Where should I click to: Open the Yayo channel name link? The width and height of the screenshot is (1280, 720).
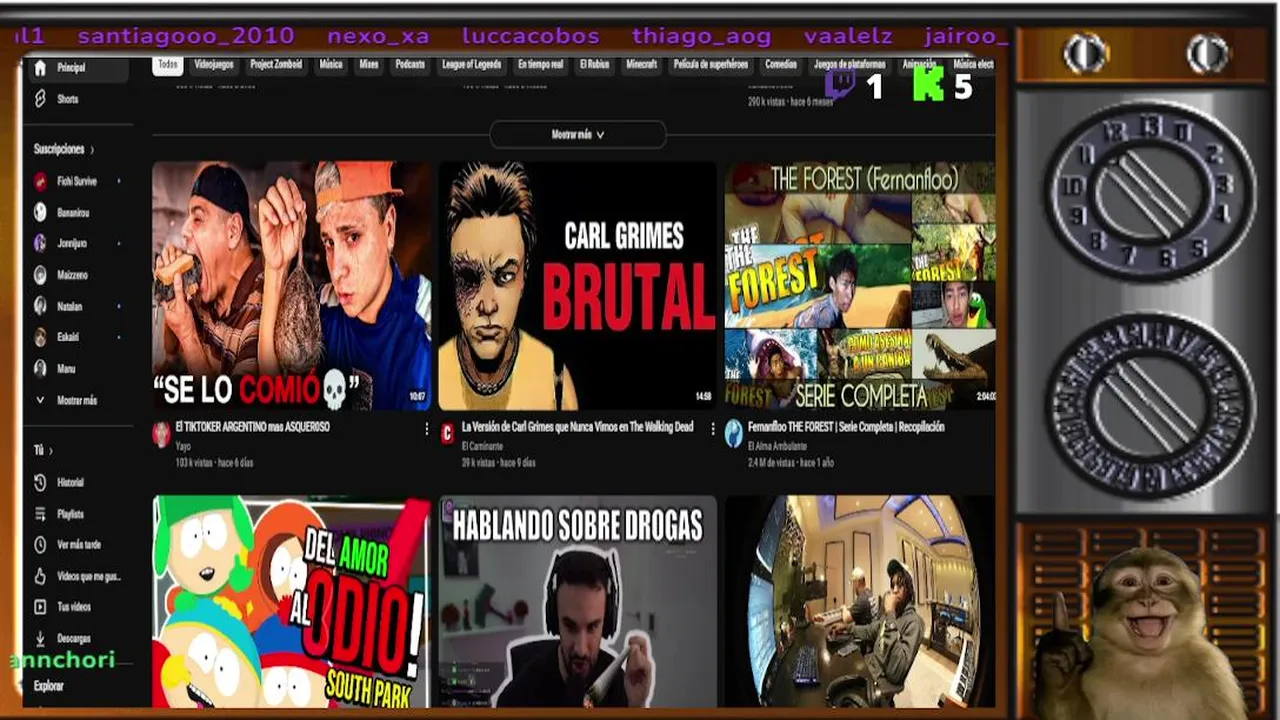pyautogui.click(x=182, y=446)
